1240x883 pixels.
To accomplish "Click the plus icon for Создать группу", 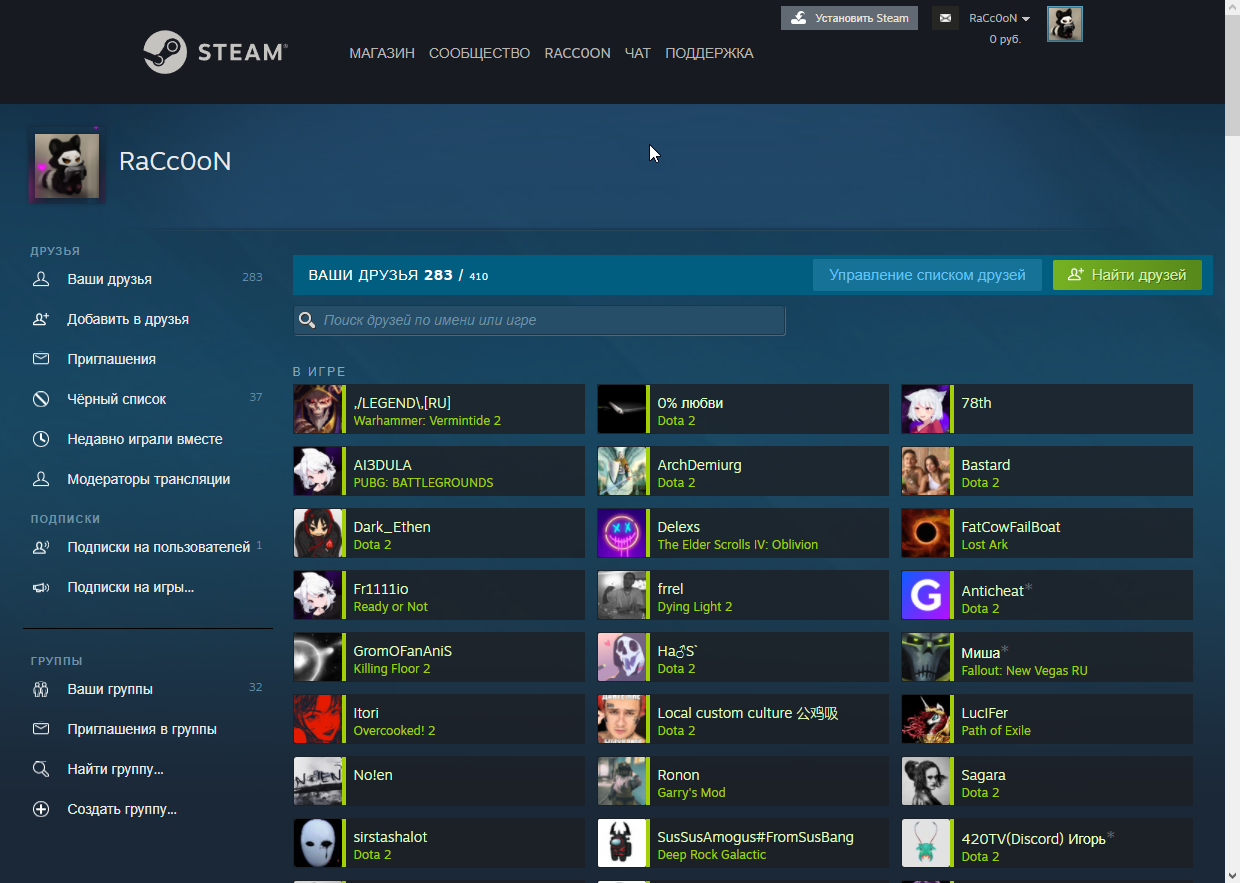I will pos(41,809).
